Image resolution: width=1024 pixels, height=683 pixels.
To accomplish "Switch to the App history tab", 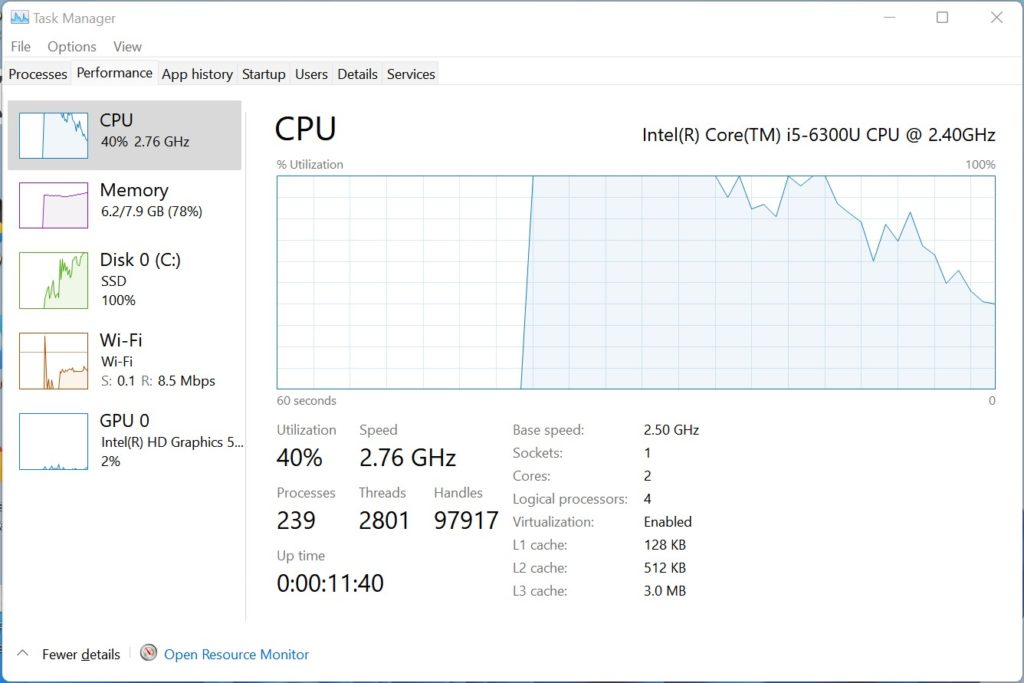I will coord(197,74).
